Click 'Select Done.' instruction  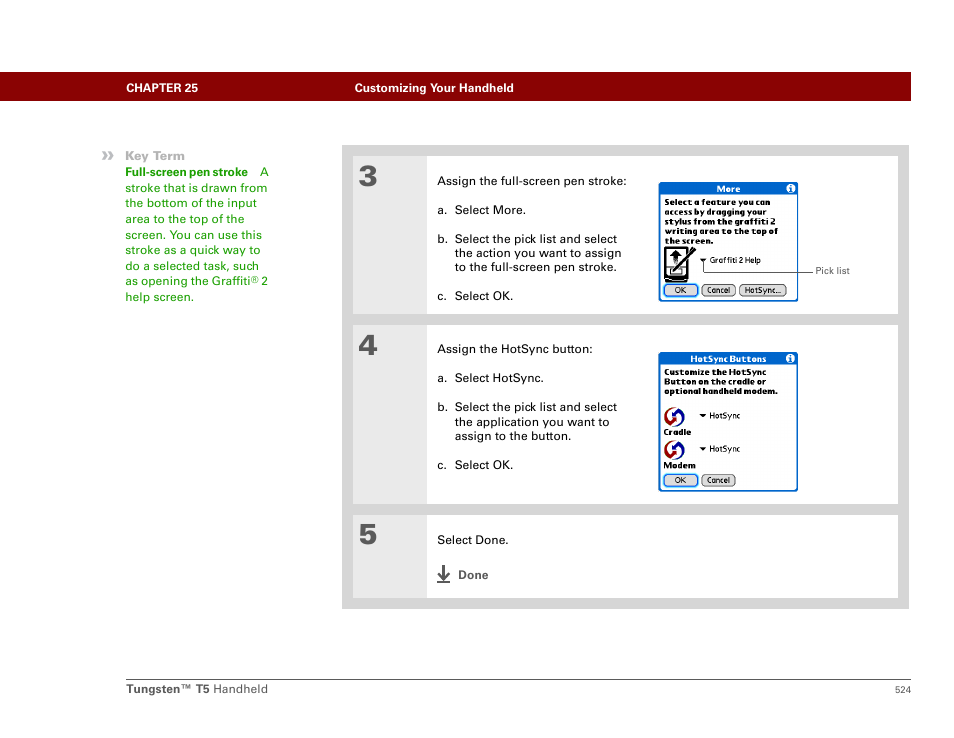[x=472, y=540]
